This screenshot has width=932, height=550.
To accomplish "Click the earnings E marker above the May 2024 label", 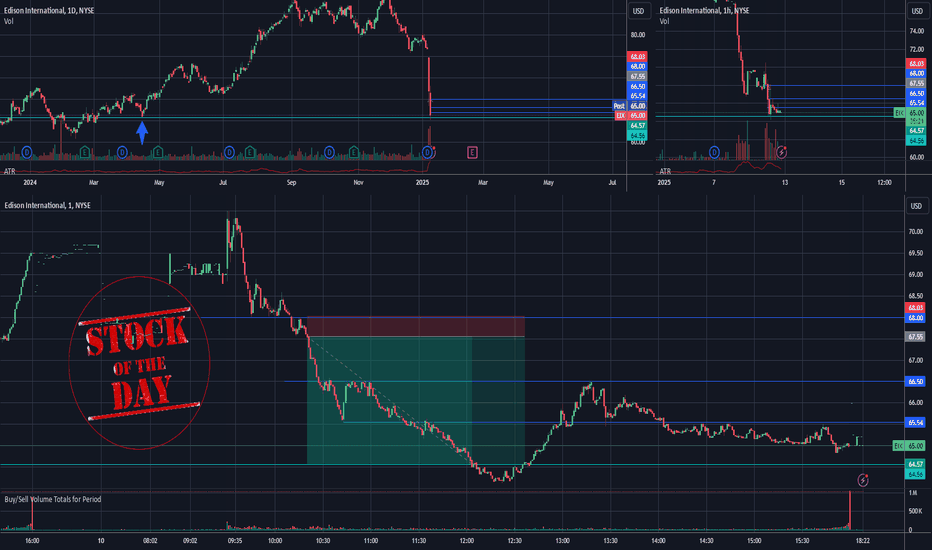I will (x=158, y=153).
